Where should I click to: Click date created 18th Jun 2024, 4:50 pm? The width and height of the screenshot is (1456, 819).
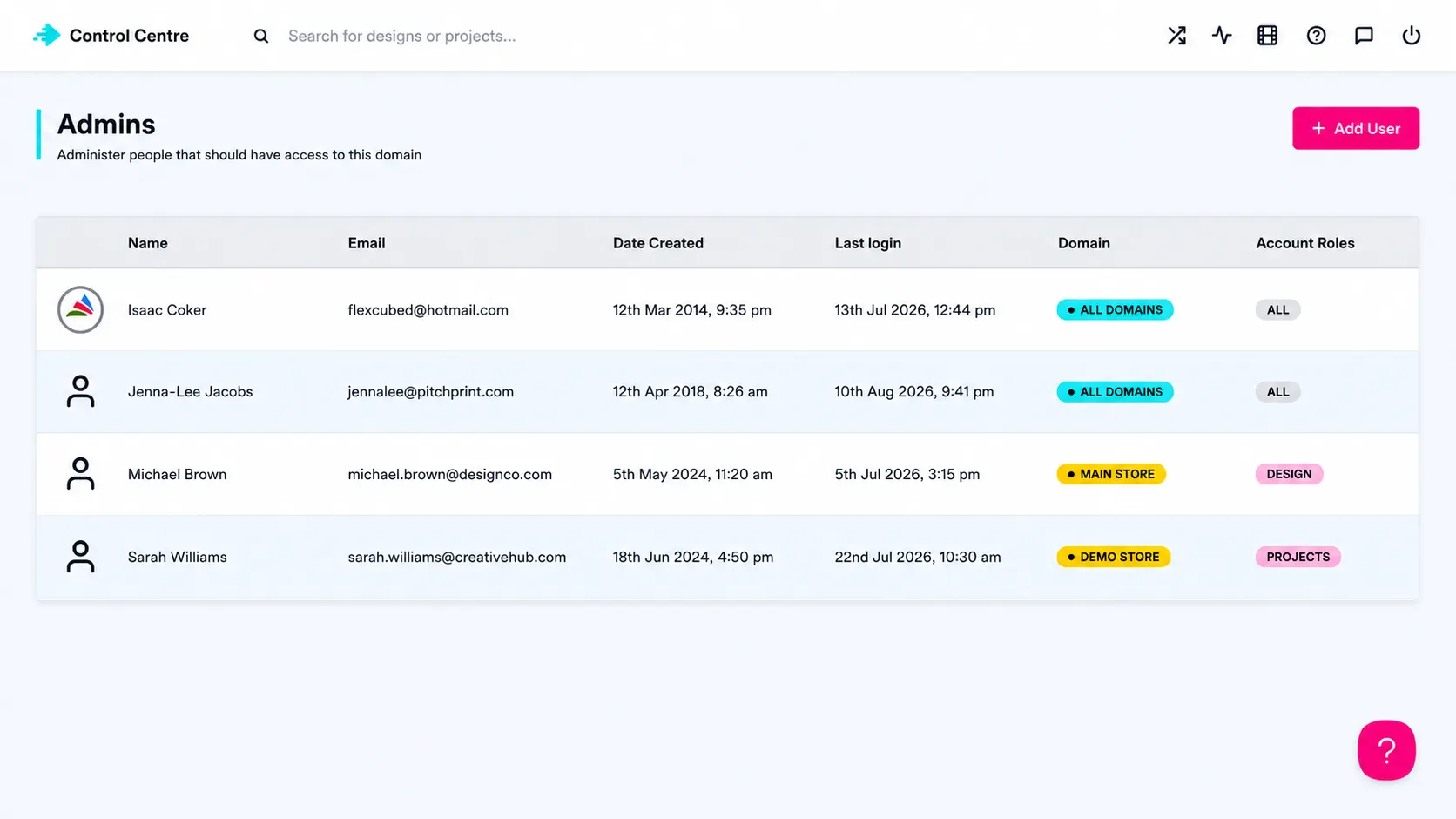(x=693, y=557)
